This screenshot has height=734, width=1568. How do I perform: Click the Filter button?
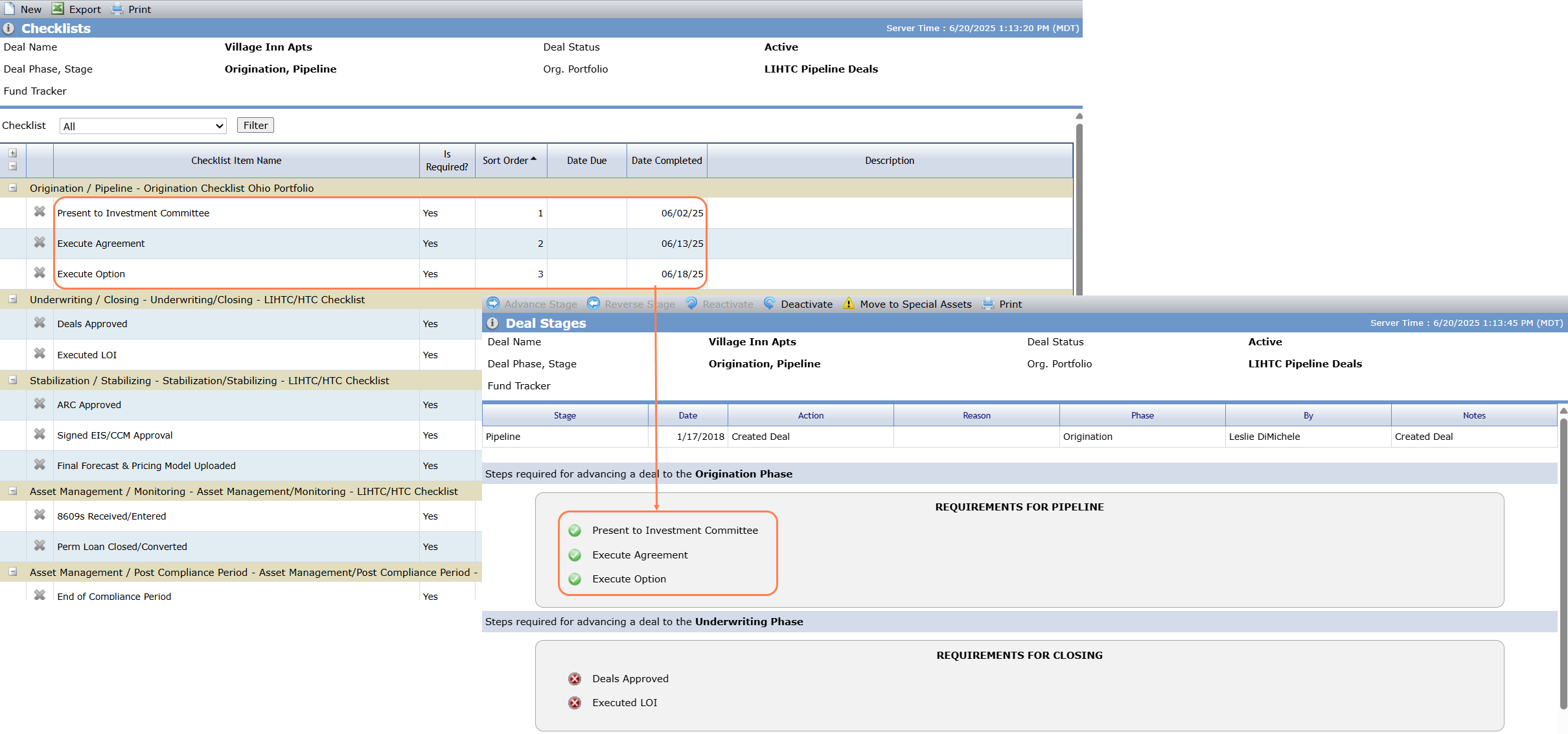tap(255, 125)
